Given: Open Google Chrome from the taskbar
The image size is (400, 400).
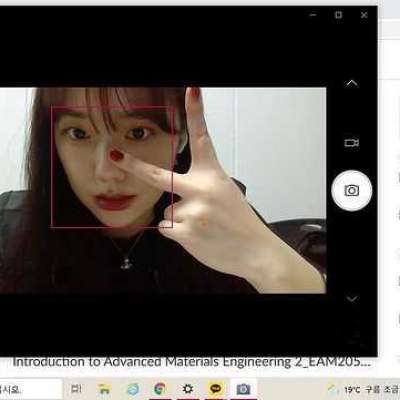Looking at the screenshot, I should point(160,389).
